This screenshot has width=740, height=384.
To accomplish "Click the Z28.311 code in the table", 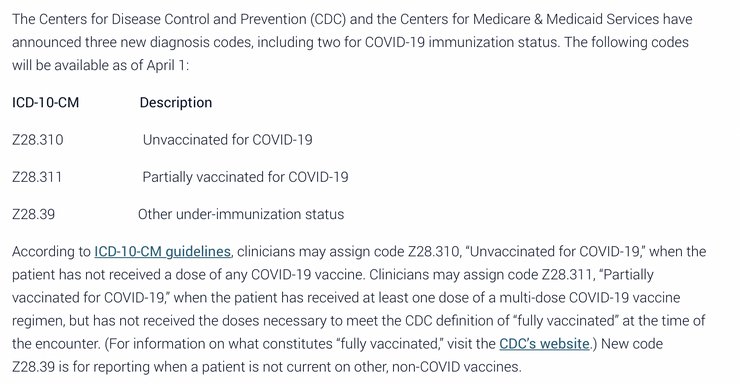I will coord(37,177).
